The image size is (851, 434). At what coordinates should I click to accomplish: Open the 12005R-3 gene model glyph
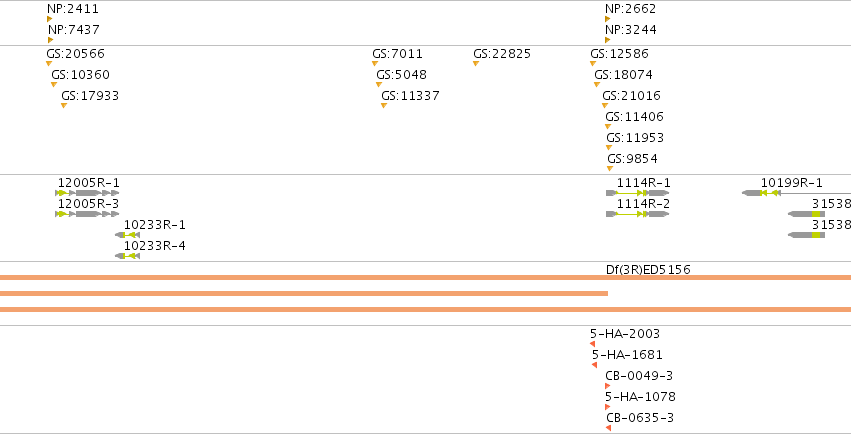click(x=87, y=214)
